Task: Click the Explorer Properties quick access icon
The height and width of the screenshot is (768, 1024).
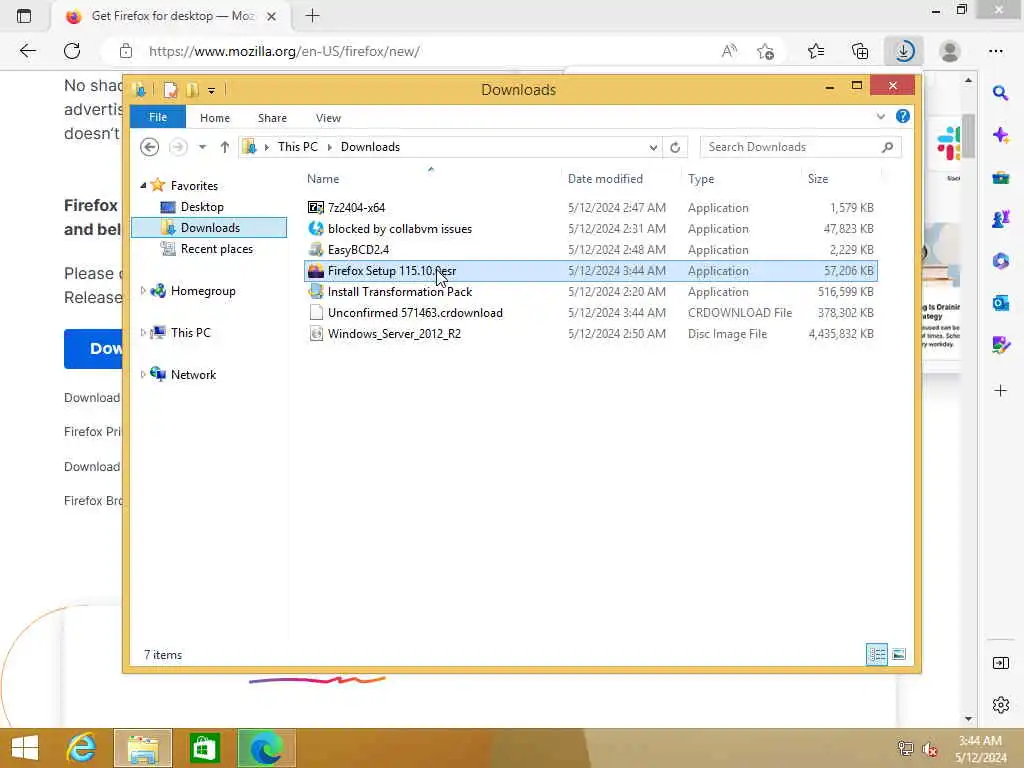Action: pyautogui.click(x=170, y=90)
